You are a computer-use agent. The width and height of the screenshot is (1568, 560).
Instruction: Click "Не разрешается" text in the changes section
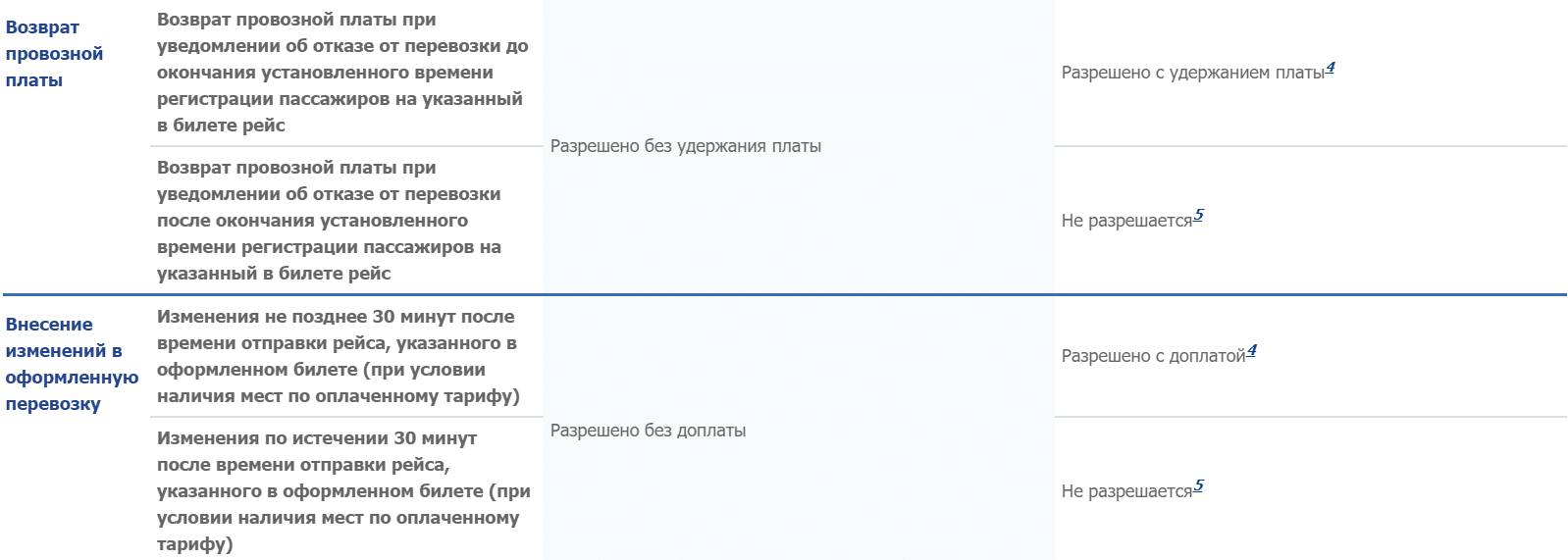(1126, 492)
